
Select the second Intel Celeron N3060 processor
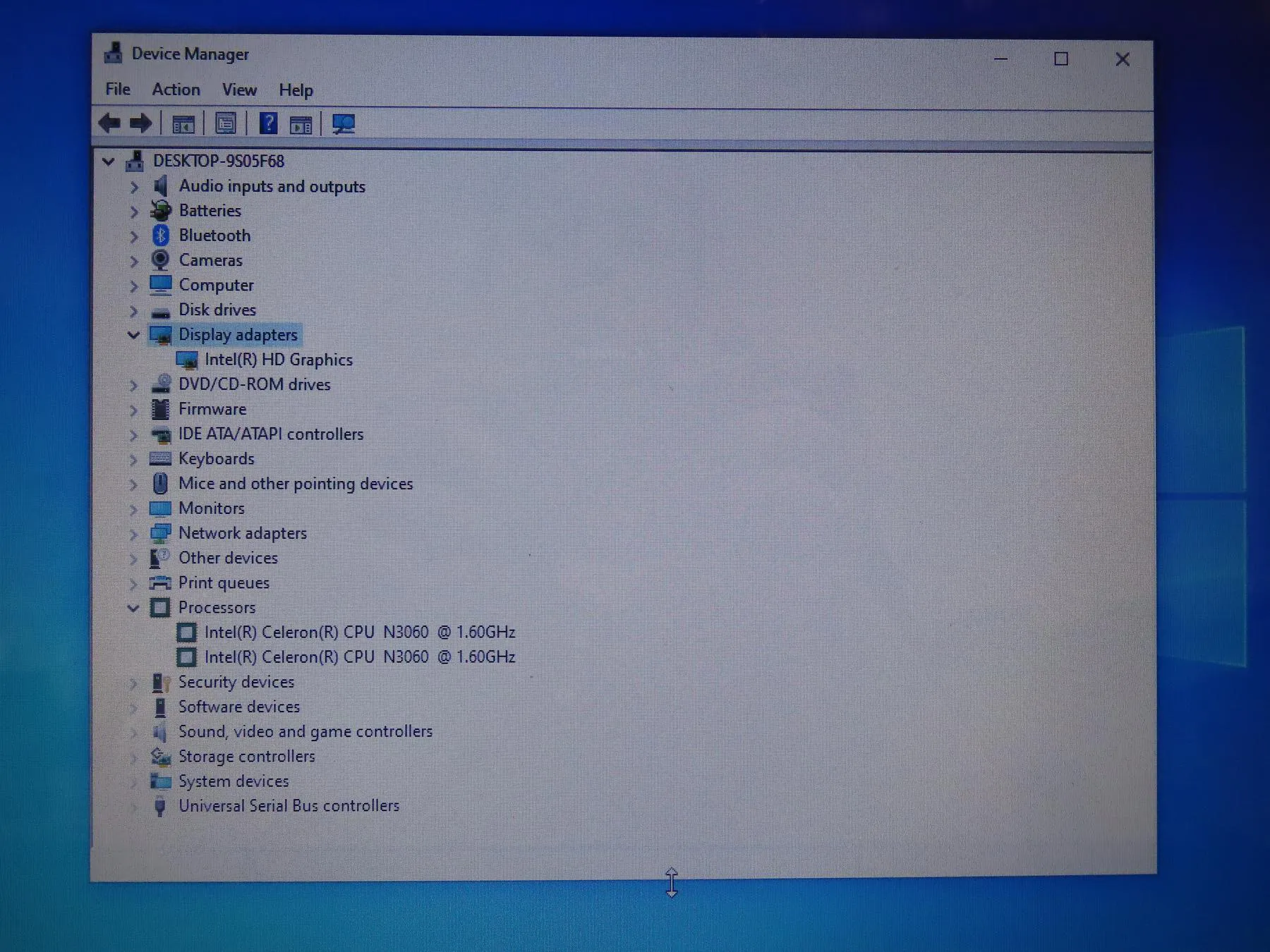coord(360,657)
